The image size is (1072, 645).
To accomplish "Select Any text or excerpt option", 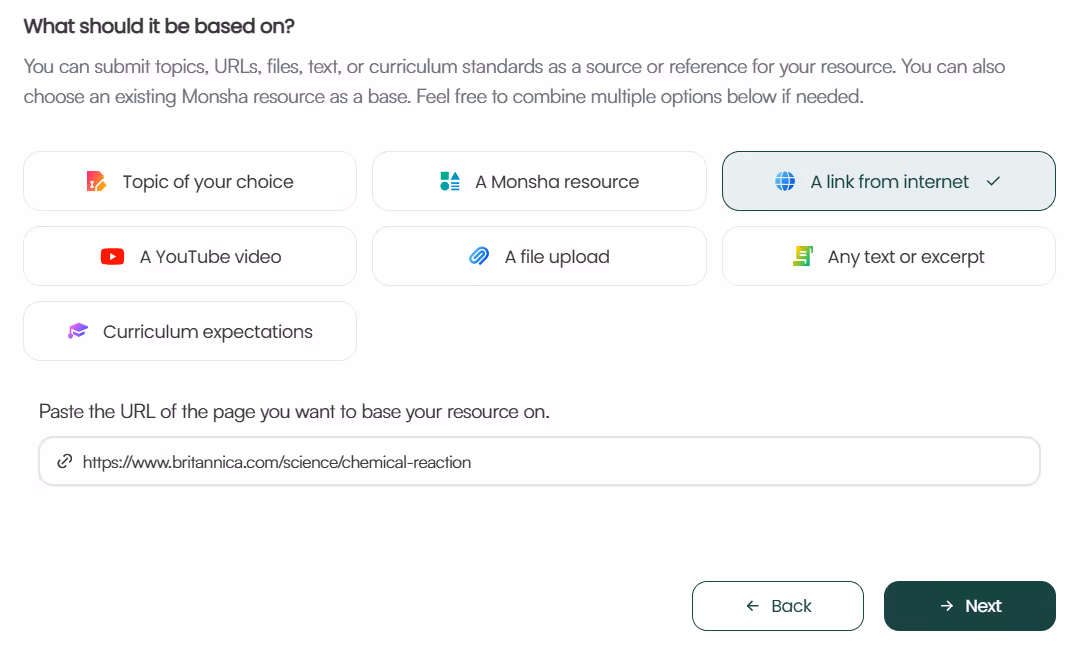I will point(888,256).
